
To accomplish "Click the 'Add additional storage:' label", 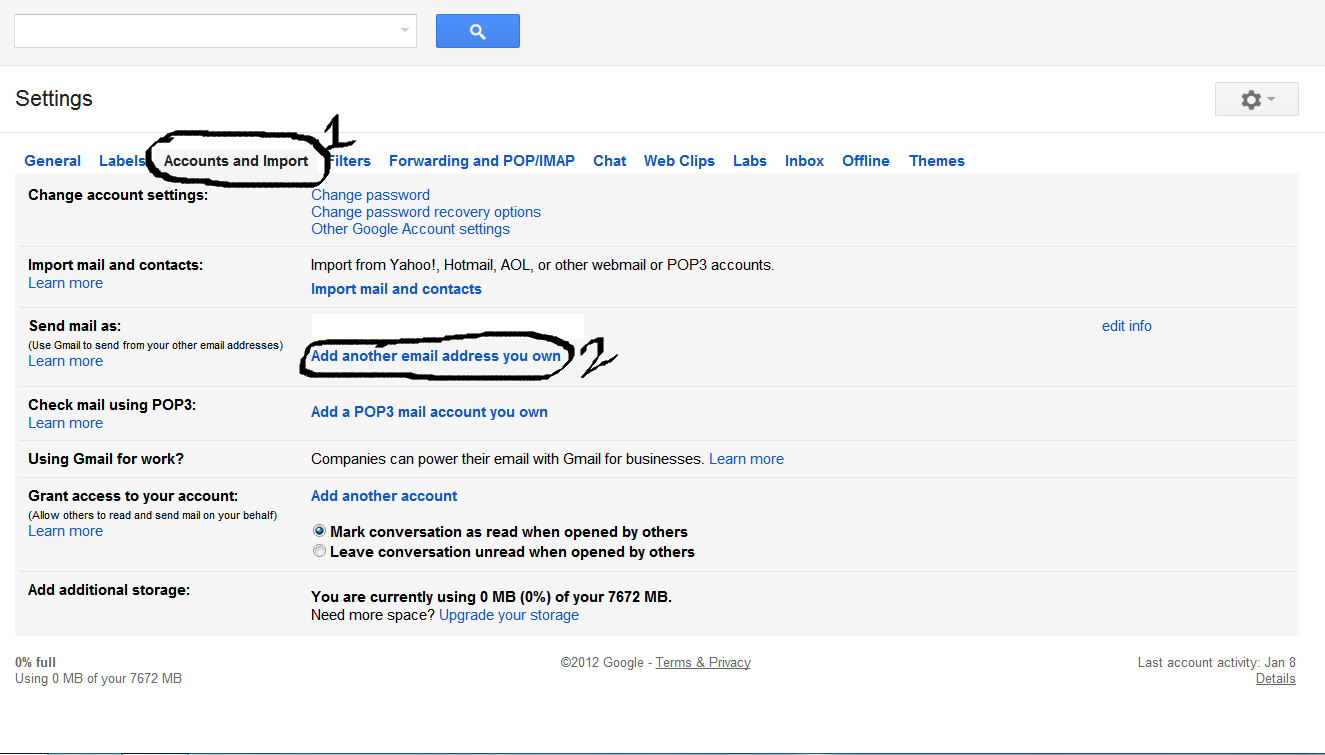I will (109, 590).
